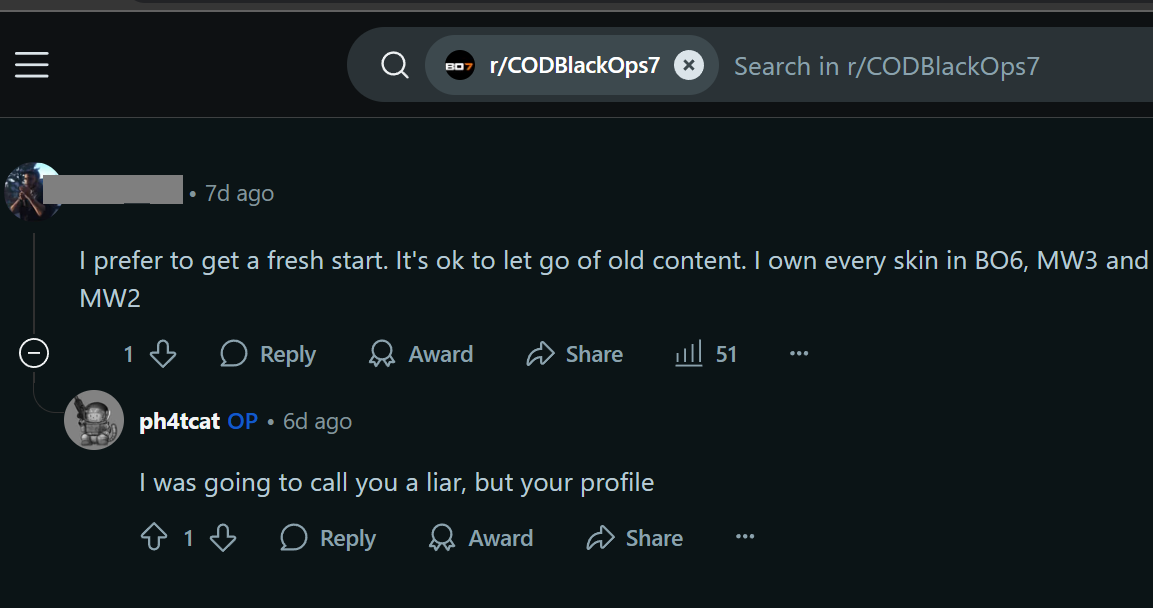Share the first comment

[574, 354]
